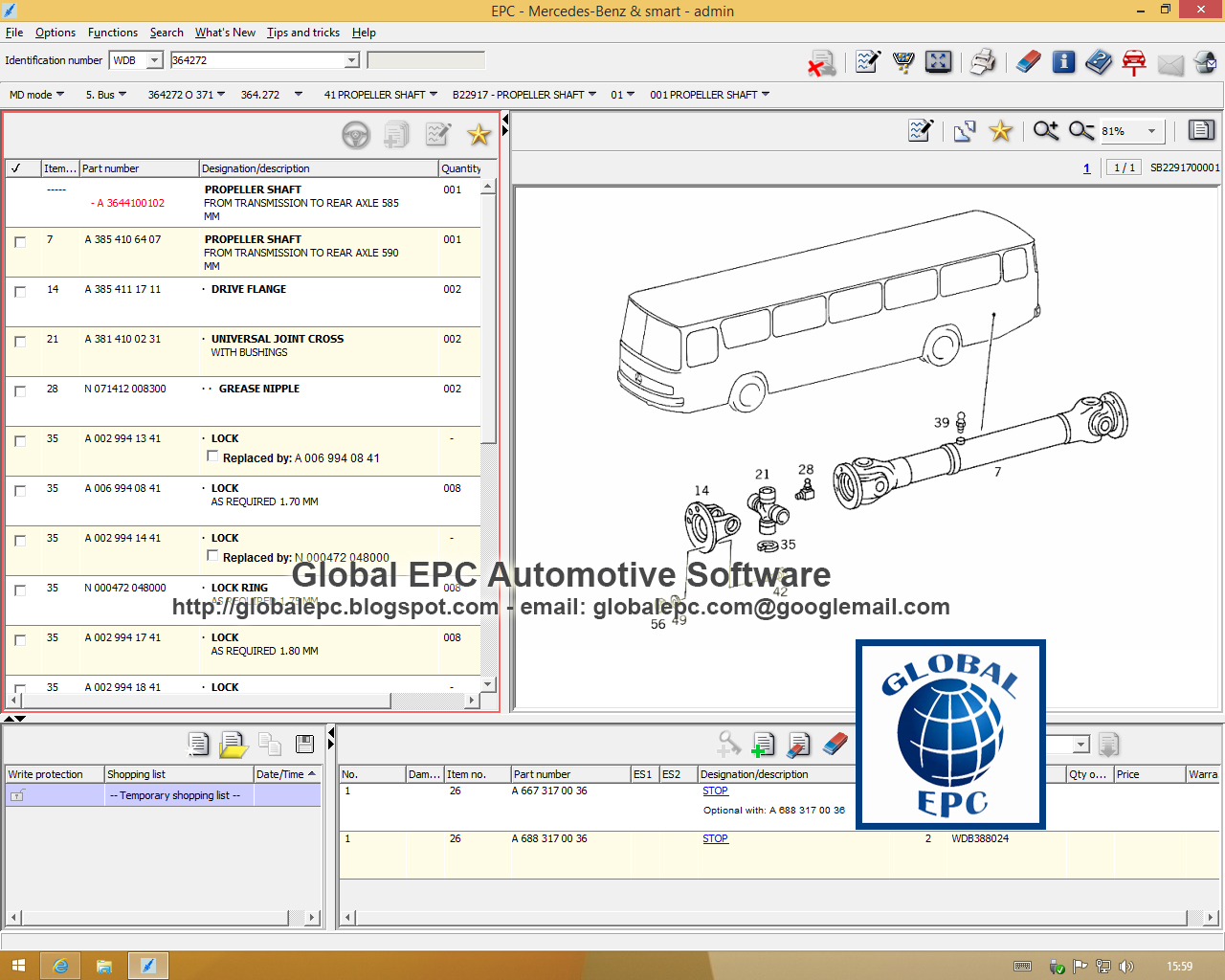The image size is (1225, 980).
Task: Open the notes editor icon in main toolbar
Action: point(868,62)
